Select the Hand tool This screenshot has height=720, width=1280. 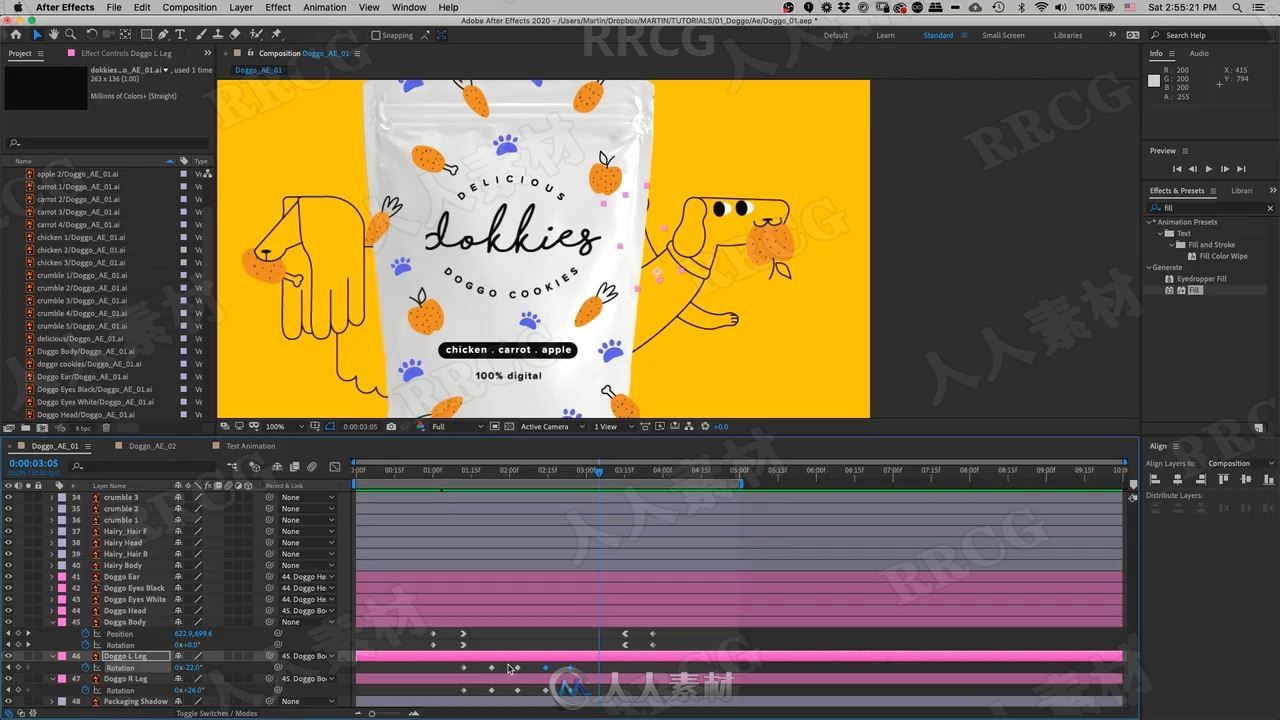click(x=54, y=34)
